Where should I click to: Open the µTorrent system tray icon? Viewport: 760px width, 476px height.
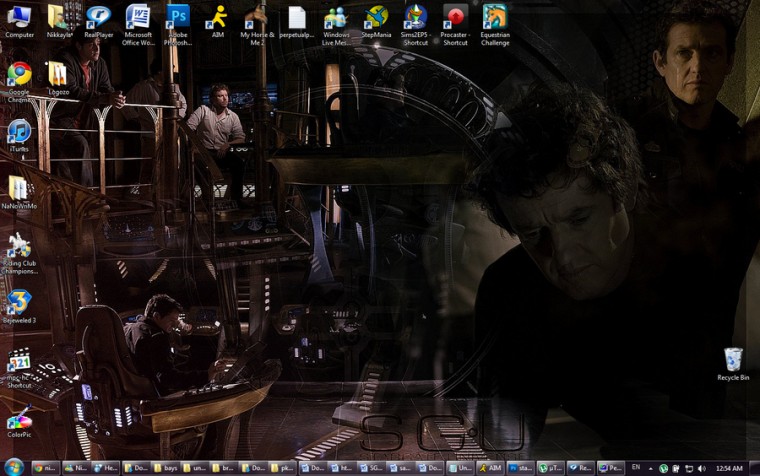[x=664, y=468]
